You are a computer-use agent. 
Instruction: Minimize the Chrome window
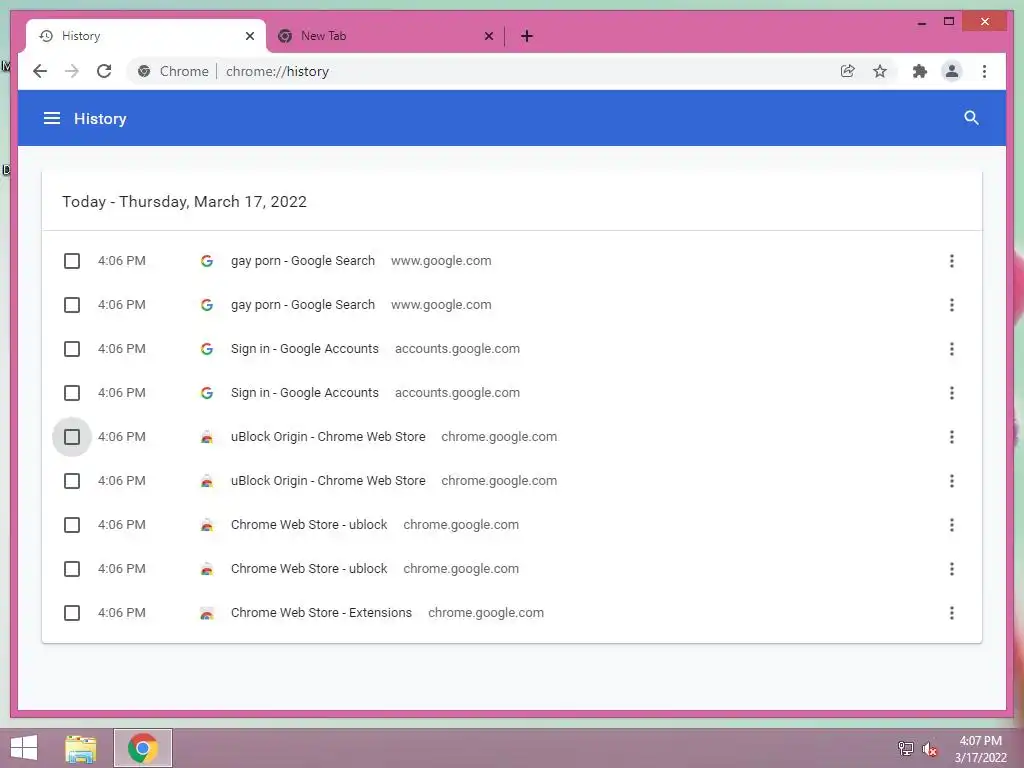pos(921,22)
